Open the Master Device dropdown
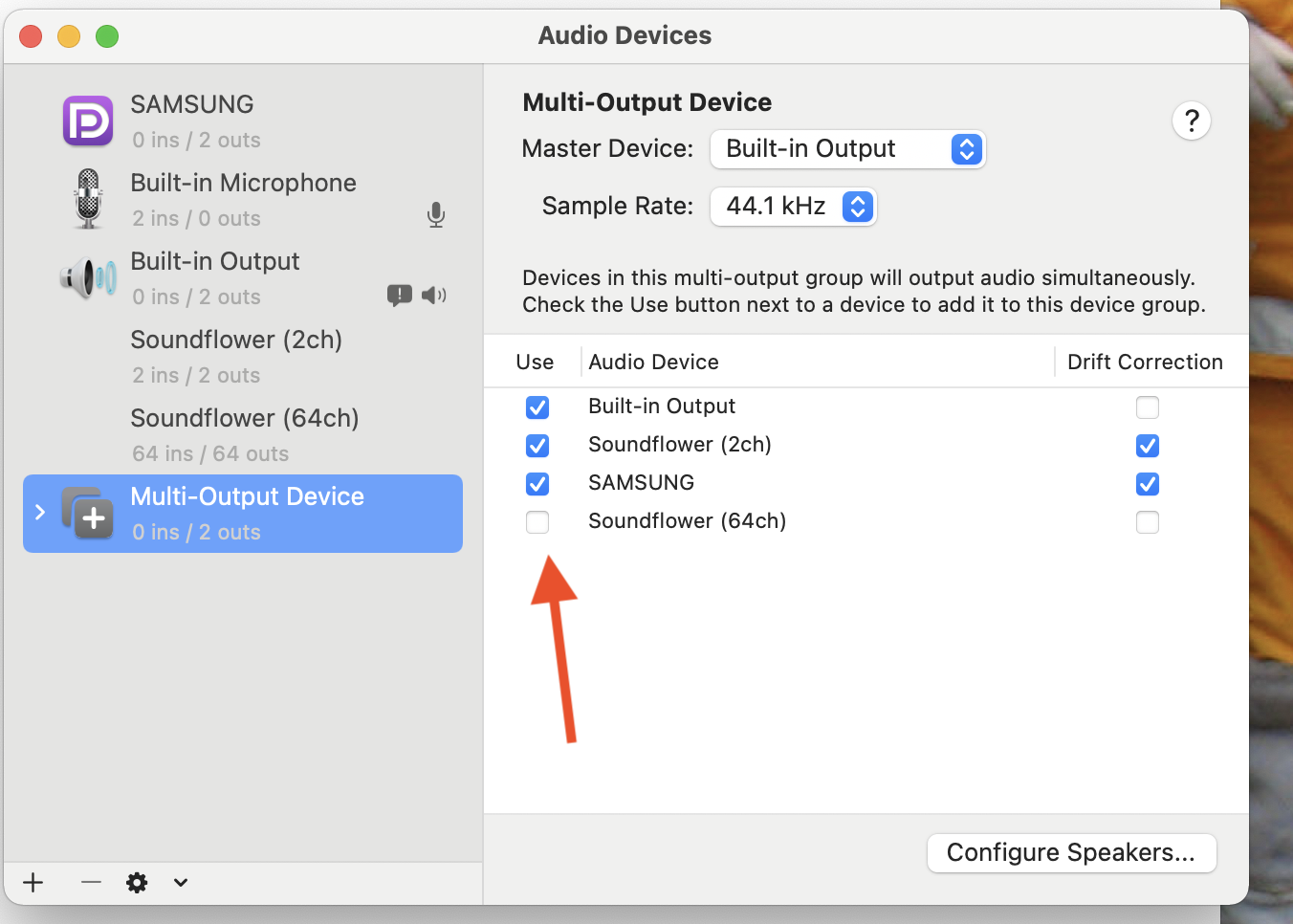Screen dimensions: 1293x924 pos(847,149)
